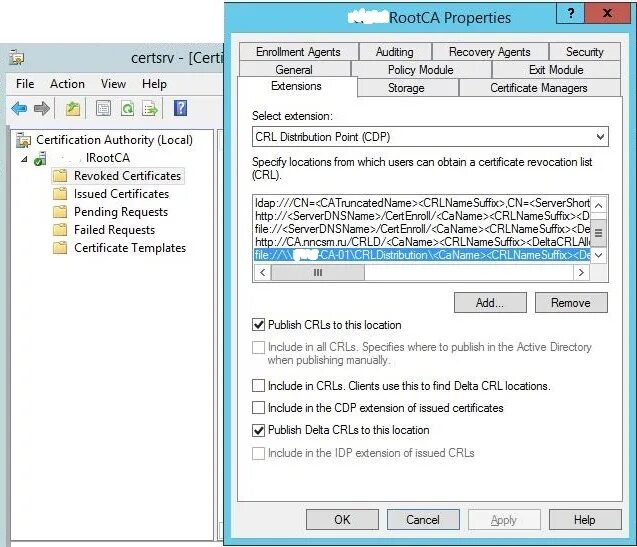Check Include in CRLs for Delta CRL locations

[258, 385]
